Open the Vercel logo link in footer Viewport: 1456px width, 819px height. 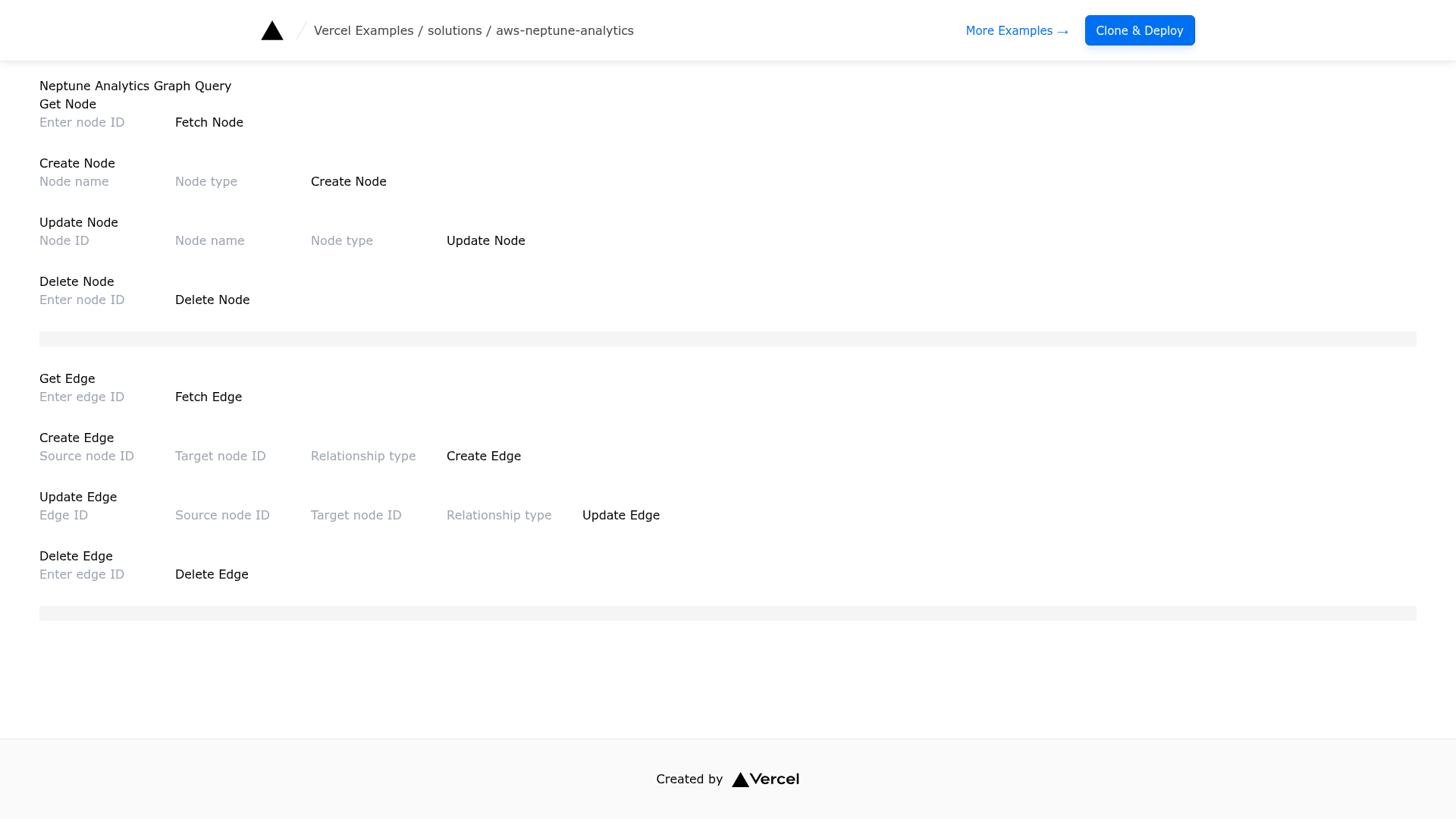tap(765, 780)
